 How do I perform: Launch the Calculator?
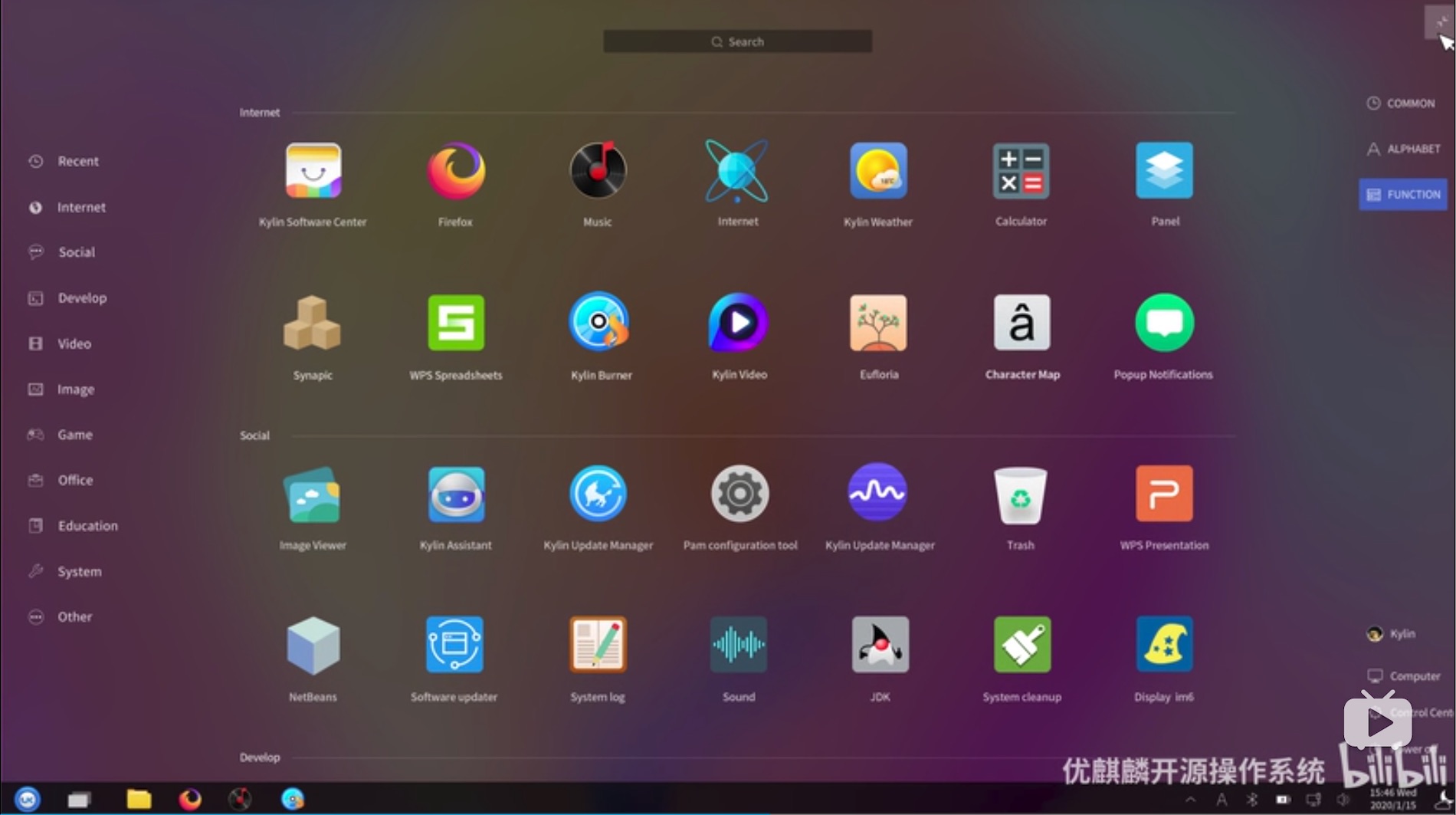click(1021, 170)
